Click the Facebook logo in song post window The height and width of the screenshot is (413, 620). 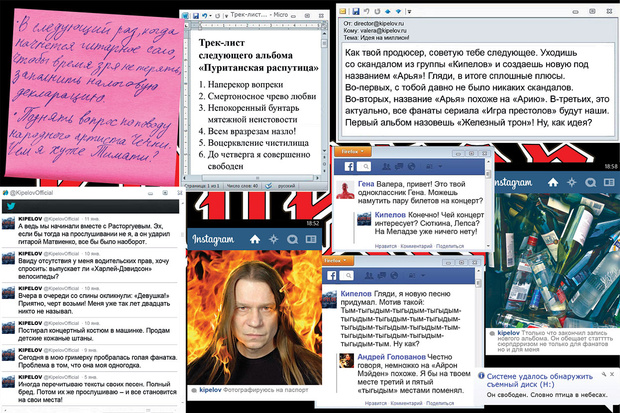coord(332,275)
